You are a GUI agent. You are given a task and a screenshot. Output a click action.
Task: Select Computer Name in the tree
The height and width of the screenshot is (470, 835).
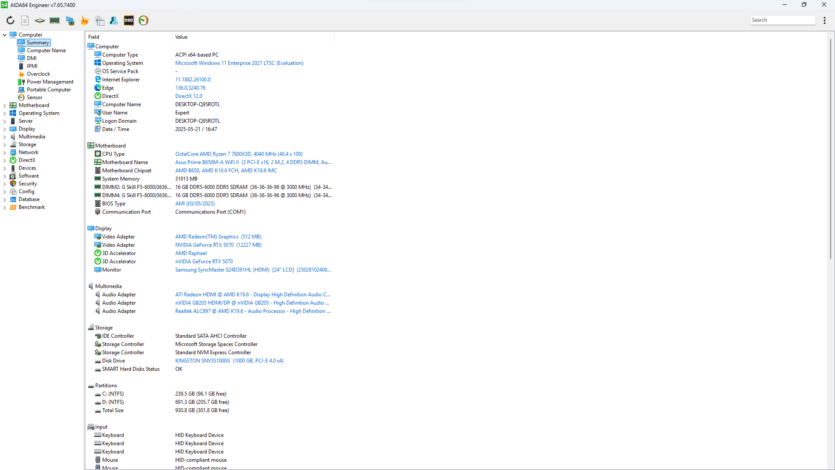(46, 51)
